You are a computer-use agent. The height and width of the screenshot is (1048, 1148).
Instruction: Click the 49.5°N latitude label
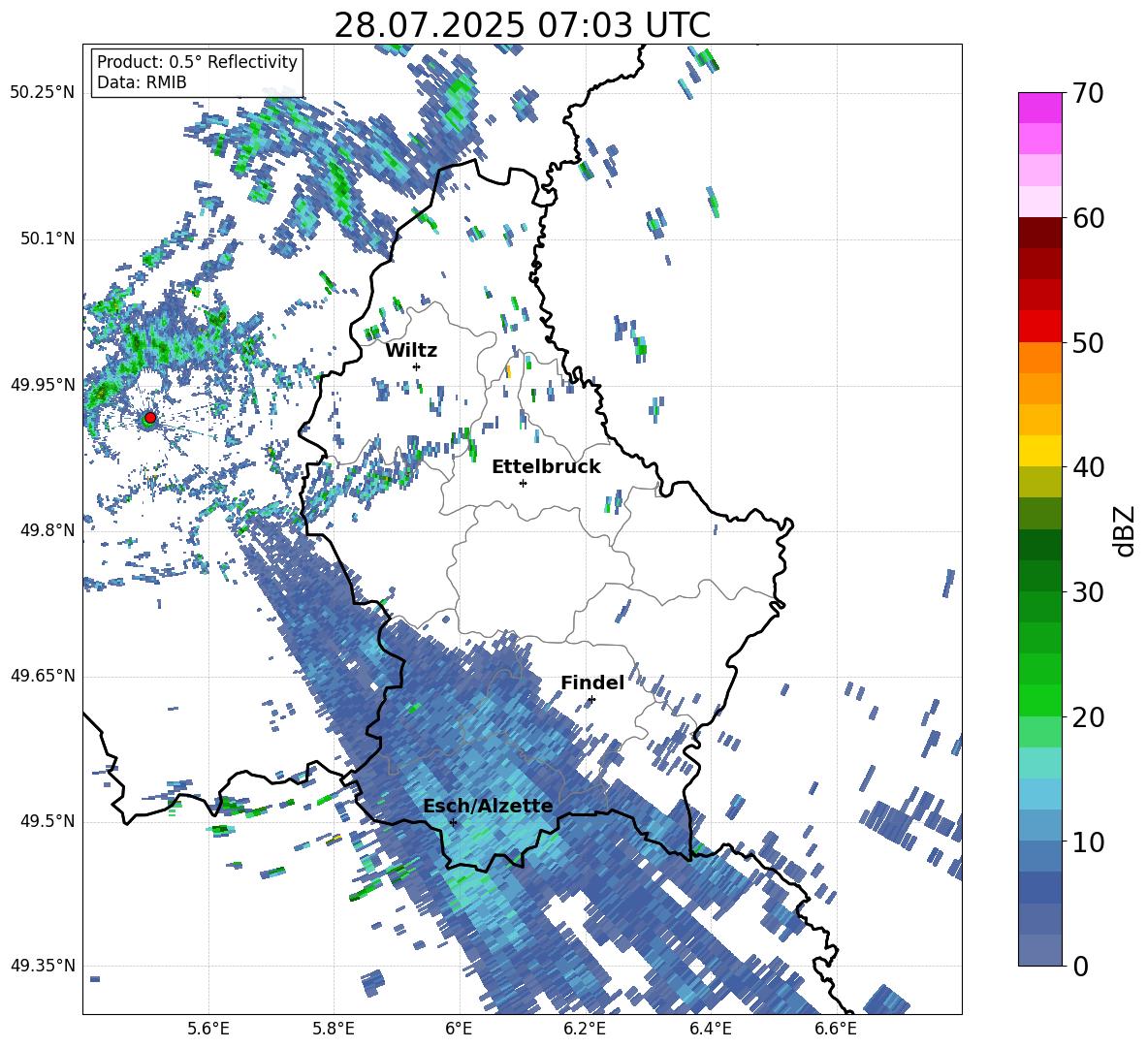48,821
